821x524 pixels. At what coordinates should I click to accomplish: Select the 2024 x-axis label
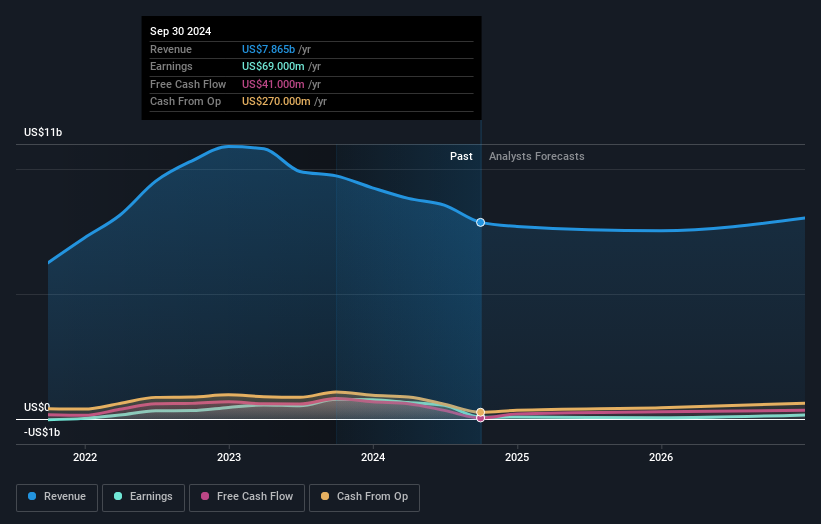coord(373,457)
